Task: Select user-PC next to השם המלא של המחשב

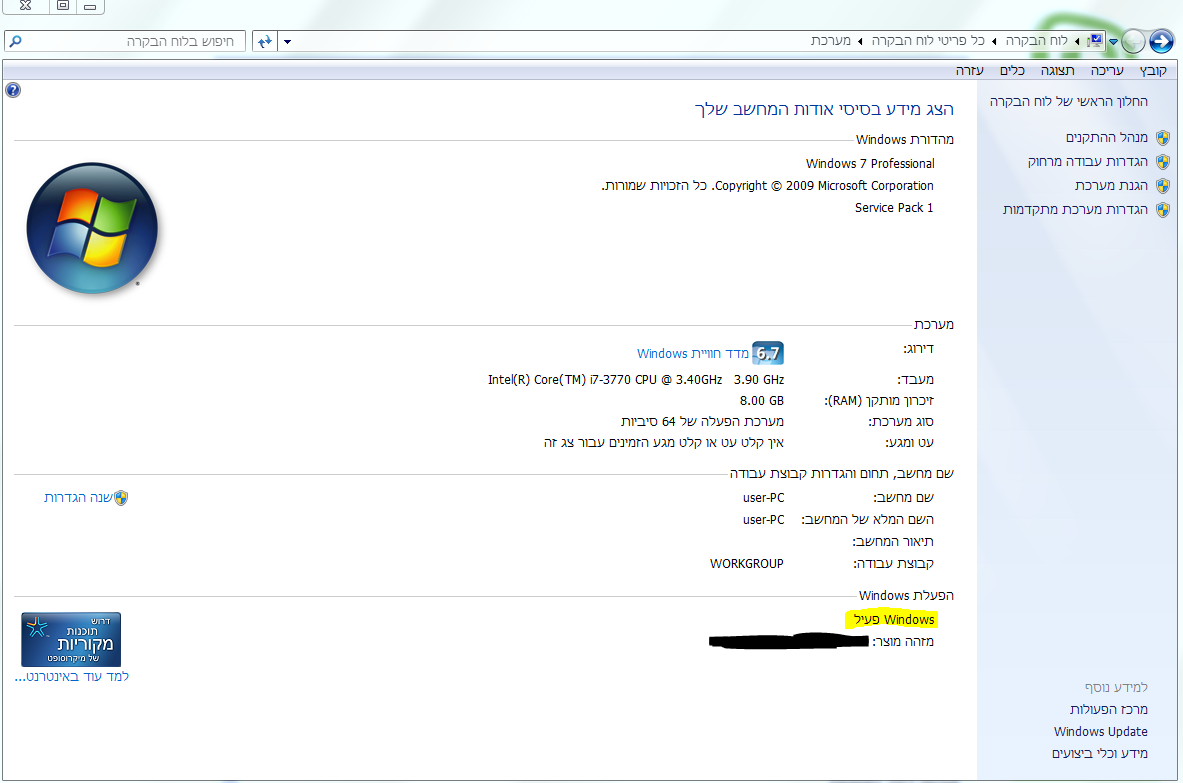Action: pyautogui.click(x=764, y=520)
